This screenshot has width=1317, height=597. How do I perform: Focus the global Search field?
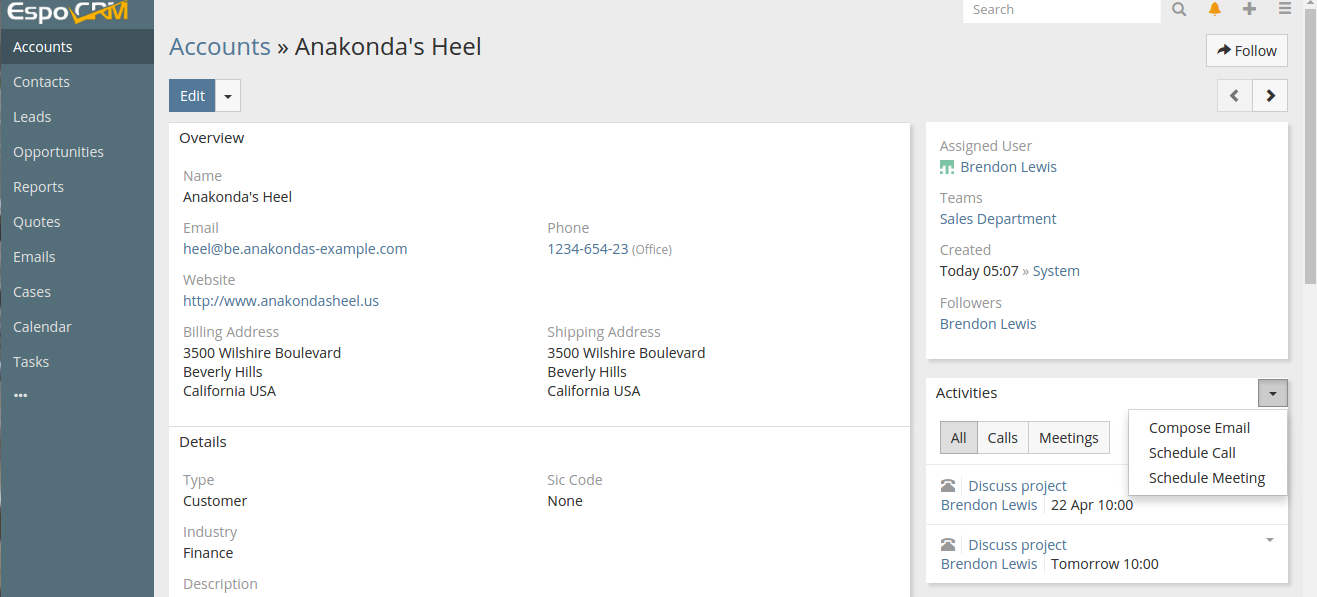(1060, 10)
